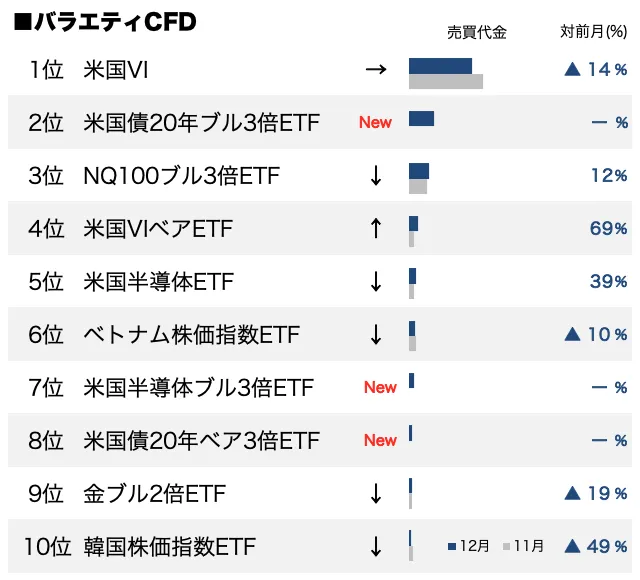This screenshot has height=580, width=640.
Task: Select the 米国債20年ブル3倍ETF name
Action: coord(202,123)
